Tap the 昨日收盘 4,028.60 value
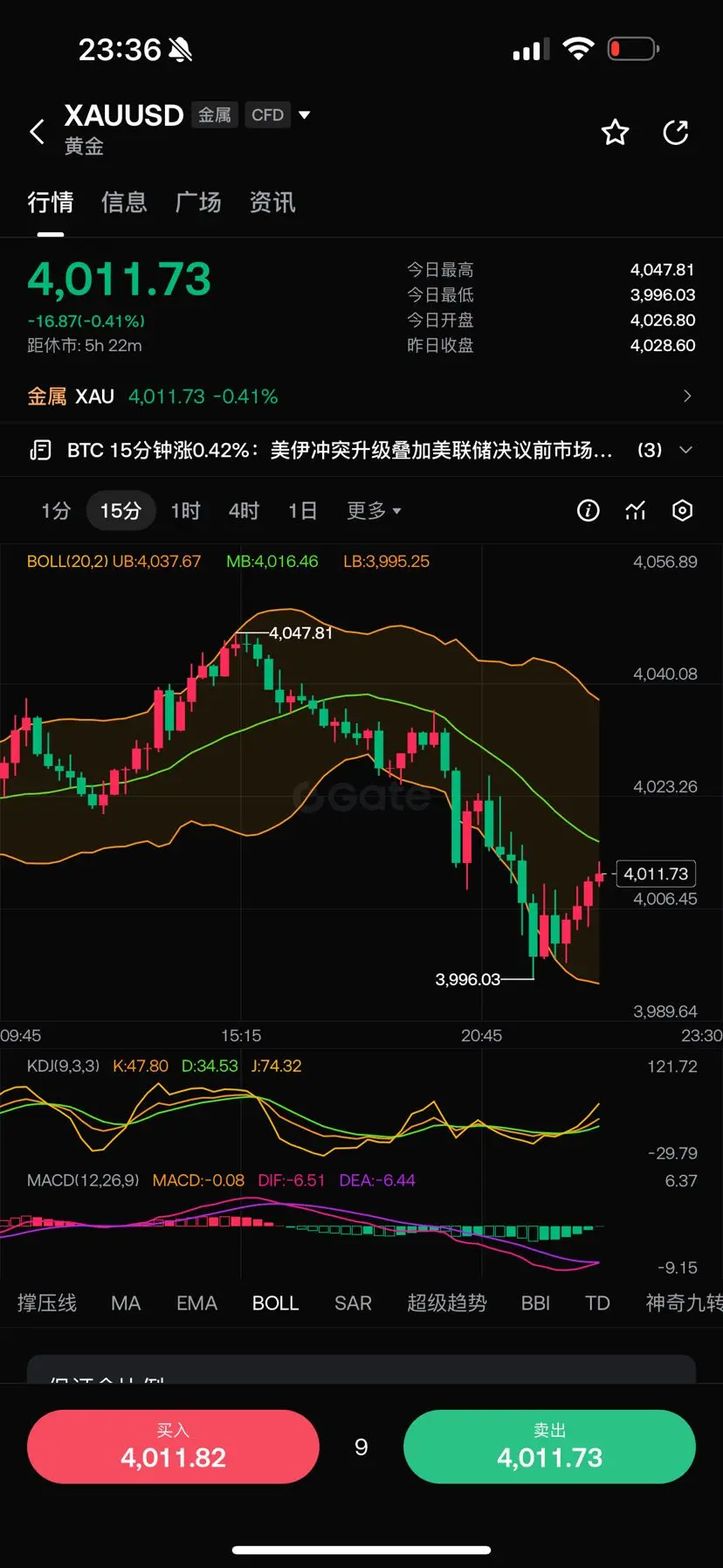The height and width of the screenshot is (1568, 723). pos(663,346)
